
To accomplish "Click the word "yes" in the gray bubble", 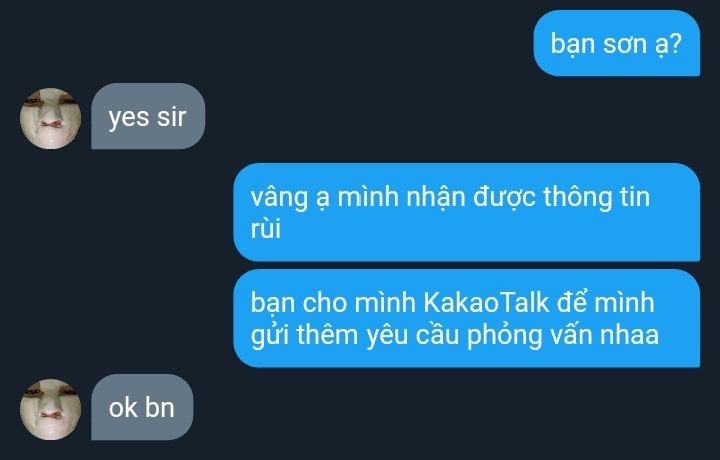I will click(128, 118).
